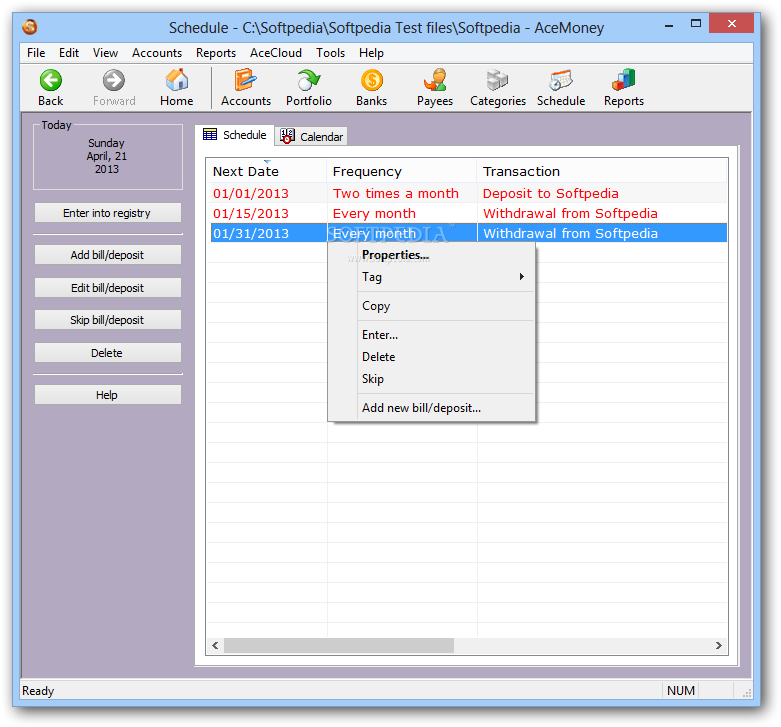781x727 pixels.
Task: Click today's date 'April, 21' text
Action: click(x=107, y=156)
